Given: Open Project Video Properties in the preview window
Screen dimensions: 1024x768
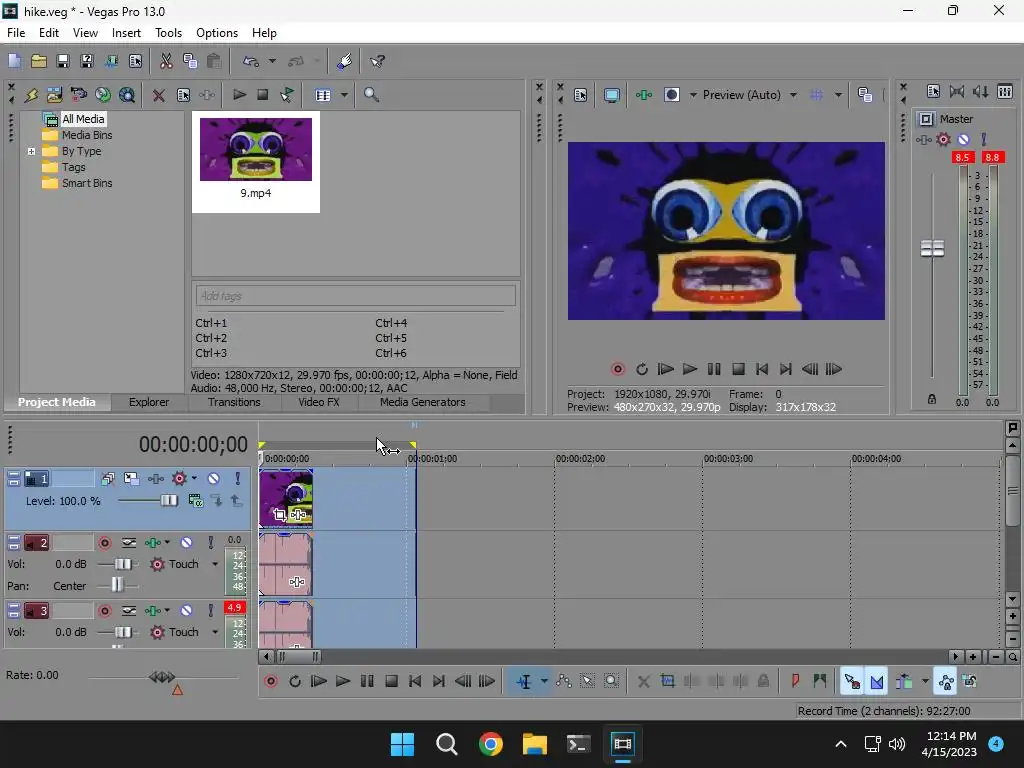Looking at the screenshot, I should click(x=581, y=95).
